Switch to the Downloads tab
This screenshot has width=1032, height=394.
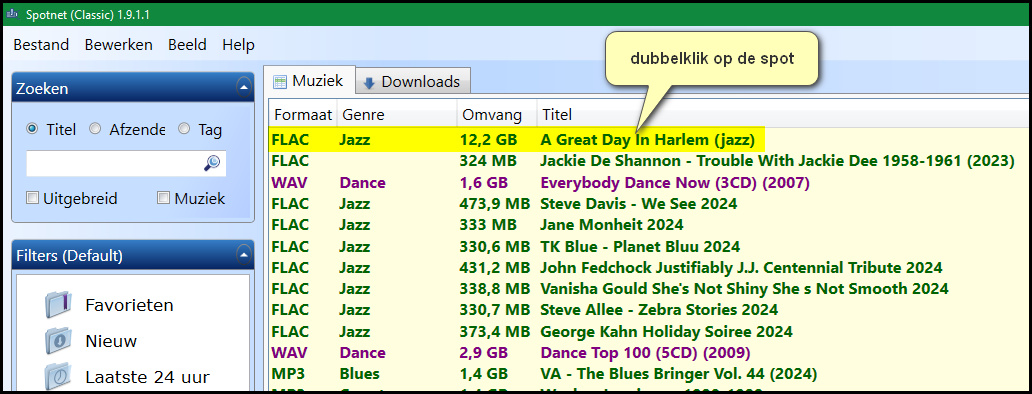(x=413, y=82)
